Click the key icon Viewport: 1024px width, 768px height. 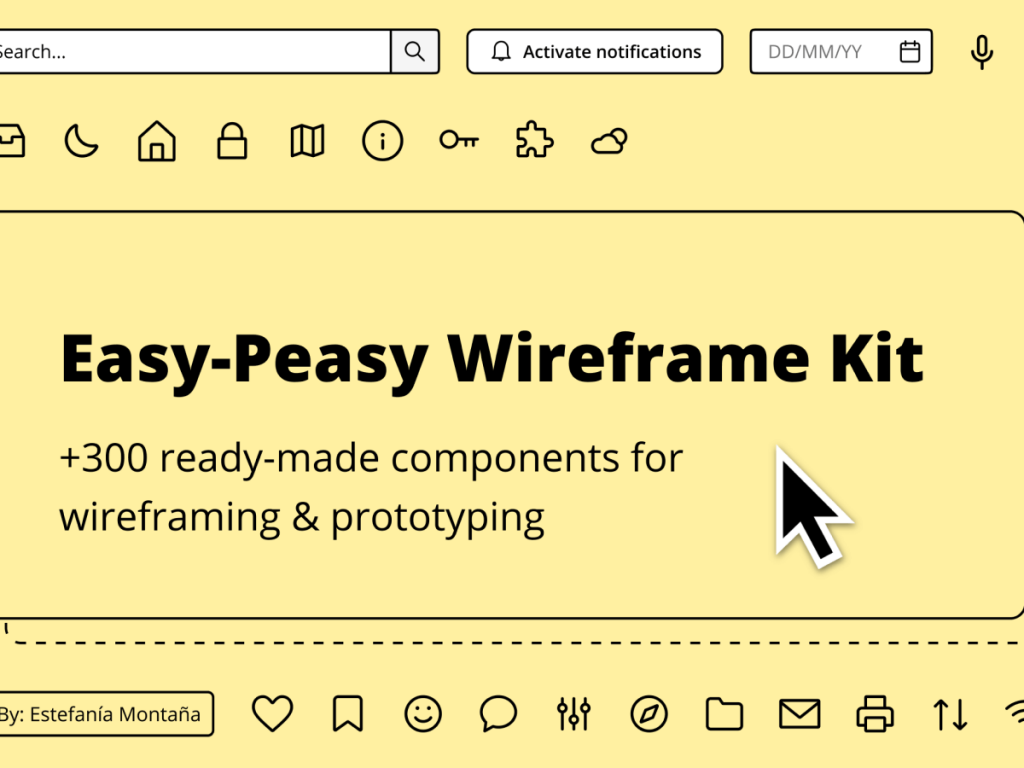tap(458, 141)
